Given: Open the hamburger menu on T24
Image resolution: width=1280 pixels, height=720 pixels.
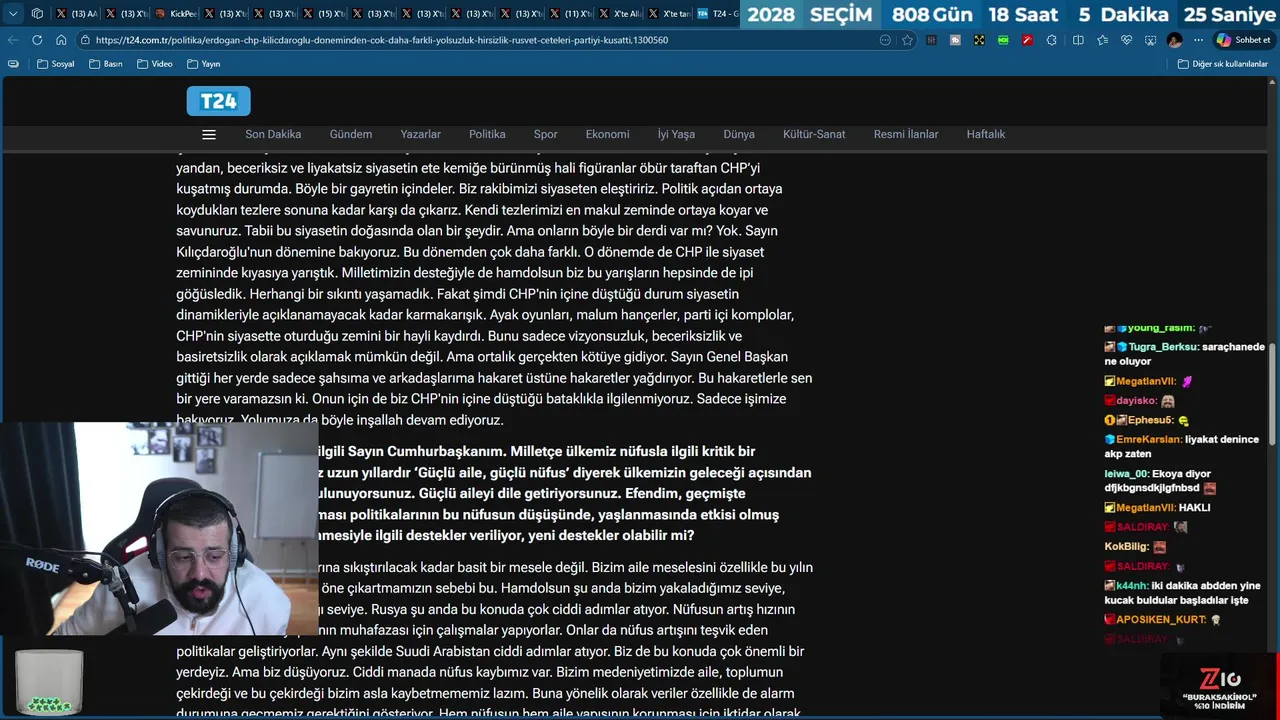Looking at the screenshot, I should coord(209,134).
